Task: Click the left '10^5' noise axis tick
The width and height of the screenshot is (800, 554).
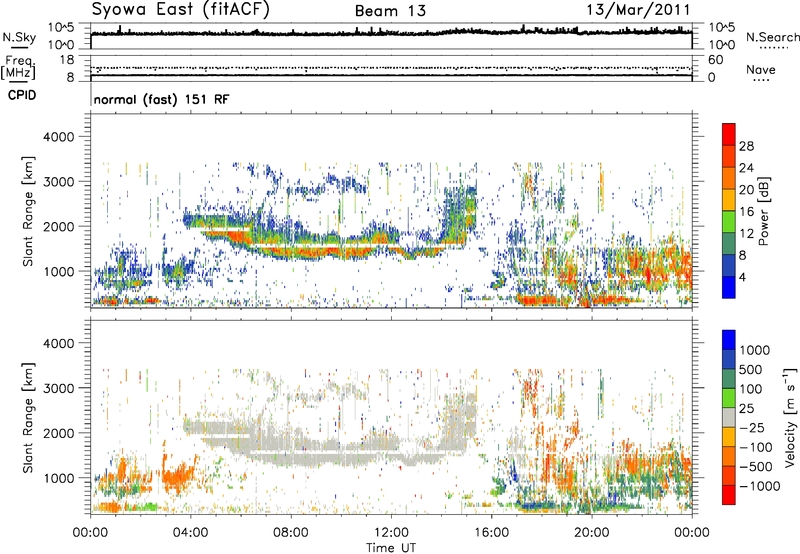Action: [61, 28]
